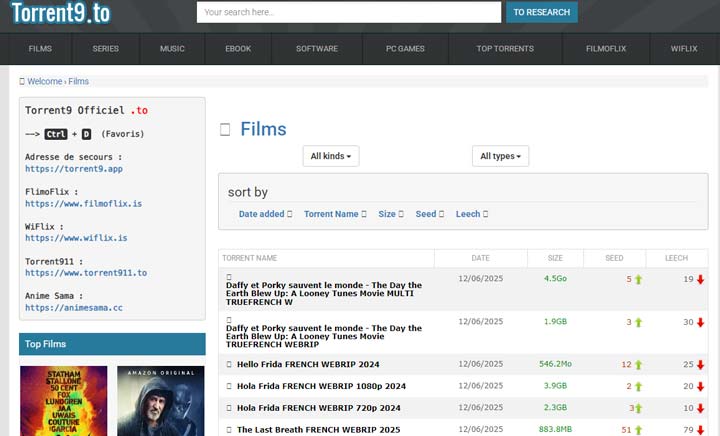Image resolution: width=720 pixels, height=436 pixels.
Task: Click the TO RESEARCH button
Action: [x=542, y=12]
